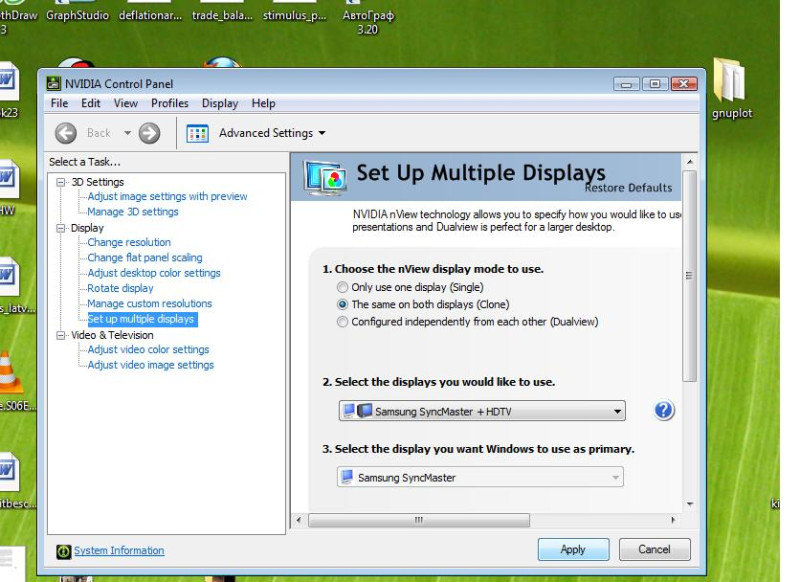Click the Restore Defaults link
The width and height of the screenshot is (800, 582).
point(629,188)
